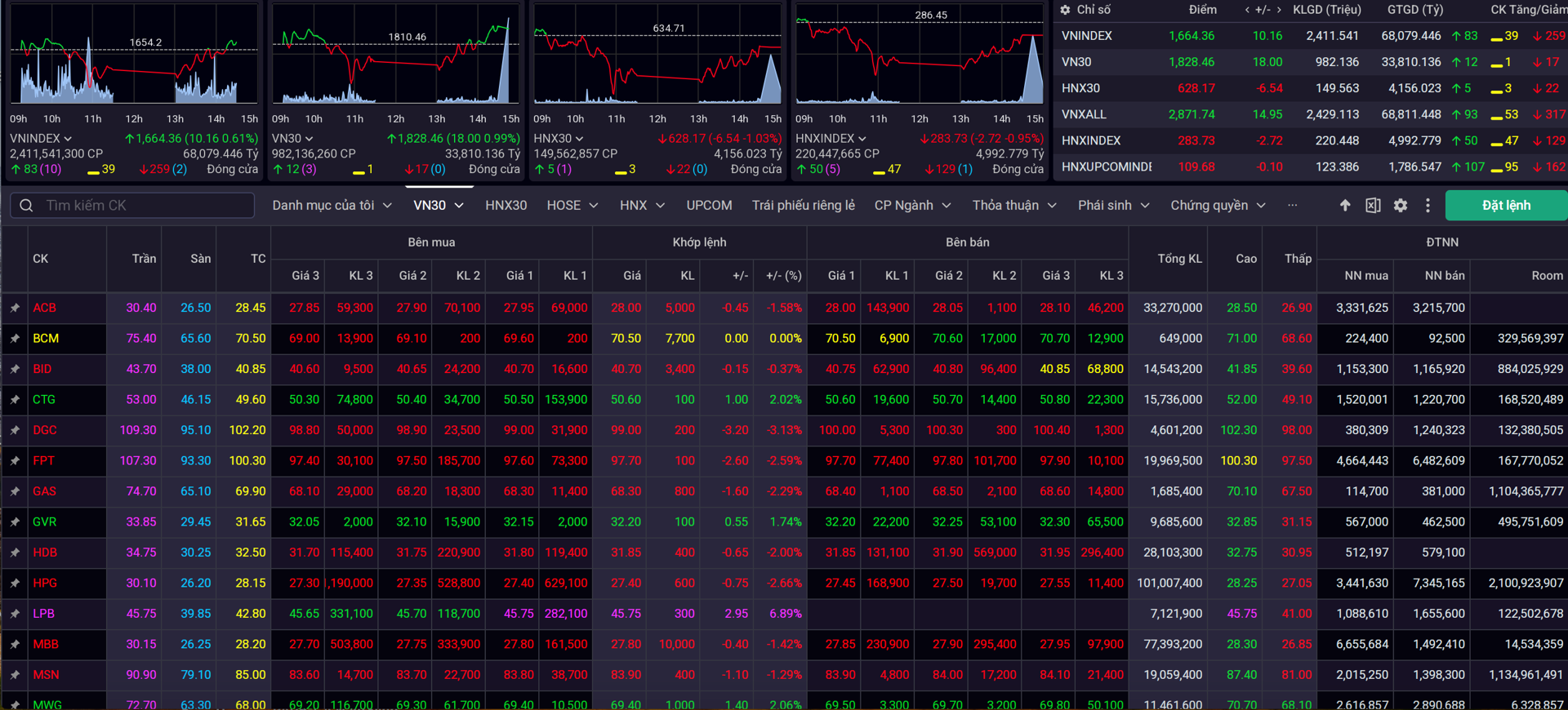The image size is (1568, 710).
Task: Click DGC ceiling price 109.30
Action: tap(138, 430)
